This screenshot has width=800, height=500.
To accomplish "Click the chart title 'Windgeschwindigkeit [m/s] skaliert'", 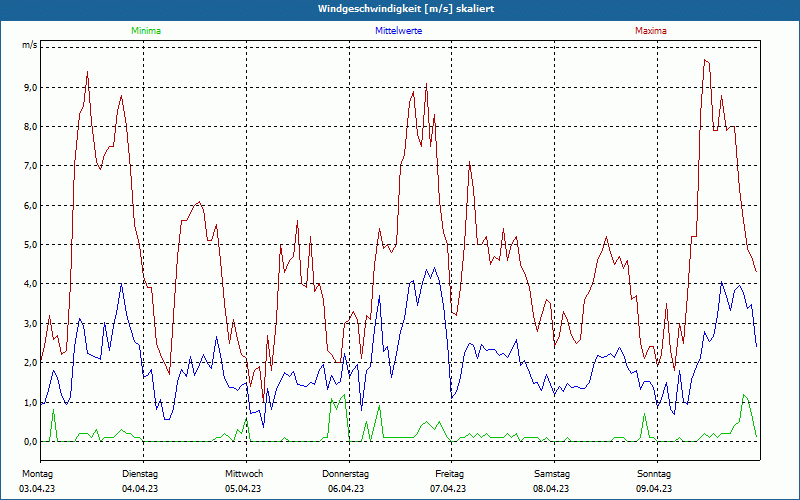I will pos(406,9).
